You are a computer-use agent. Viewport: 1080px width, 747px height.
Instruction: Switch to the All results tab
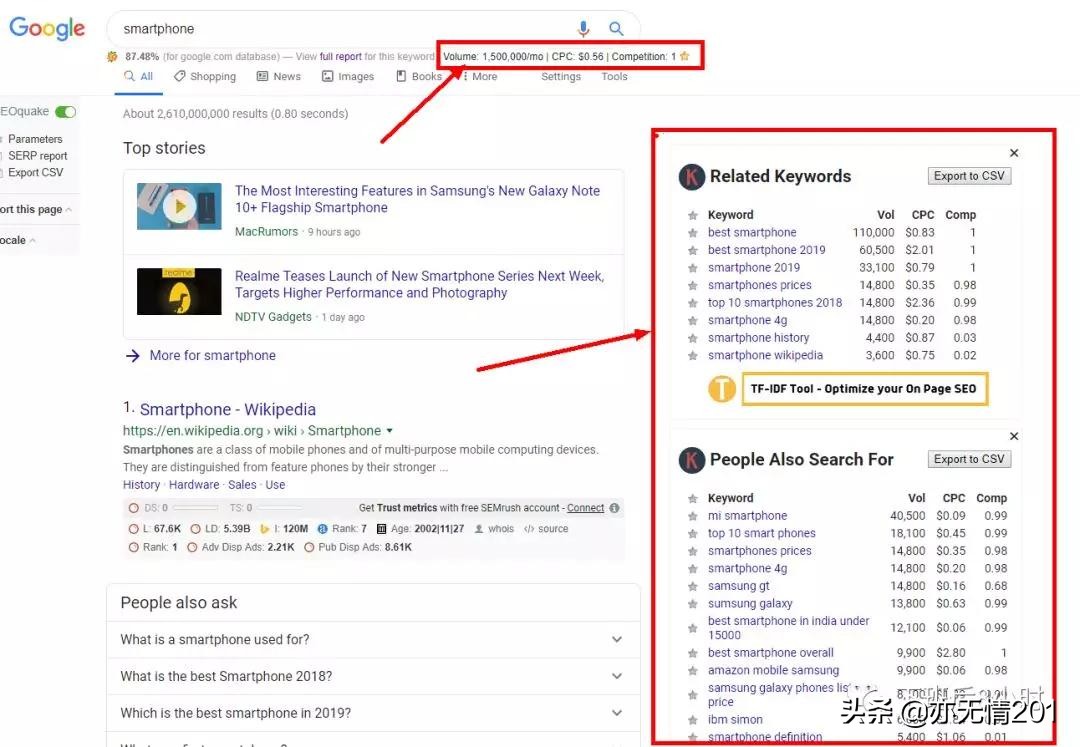[x=138, y=76]
